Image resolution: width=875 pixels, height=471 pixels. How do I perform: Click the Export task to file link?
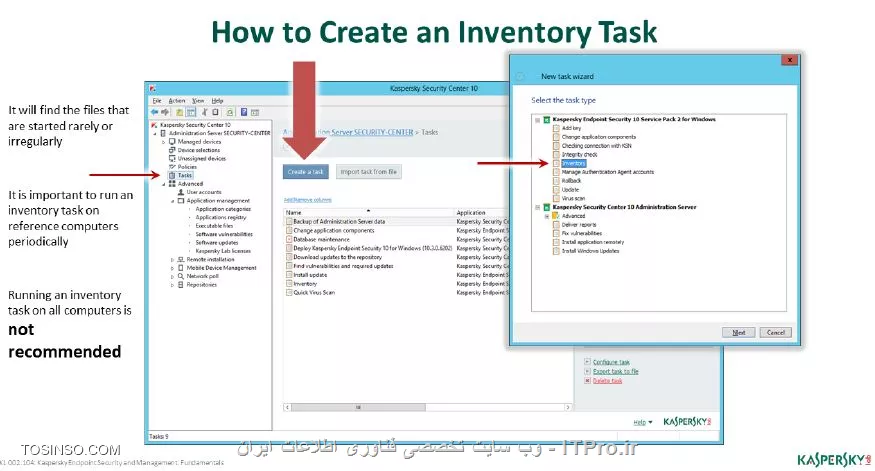point(616,371)
